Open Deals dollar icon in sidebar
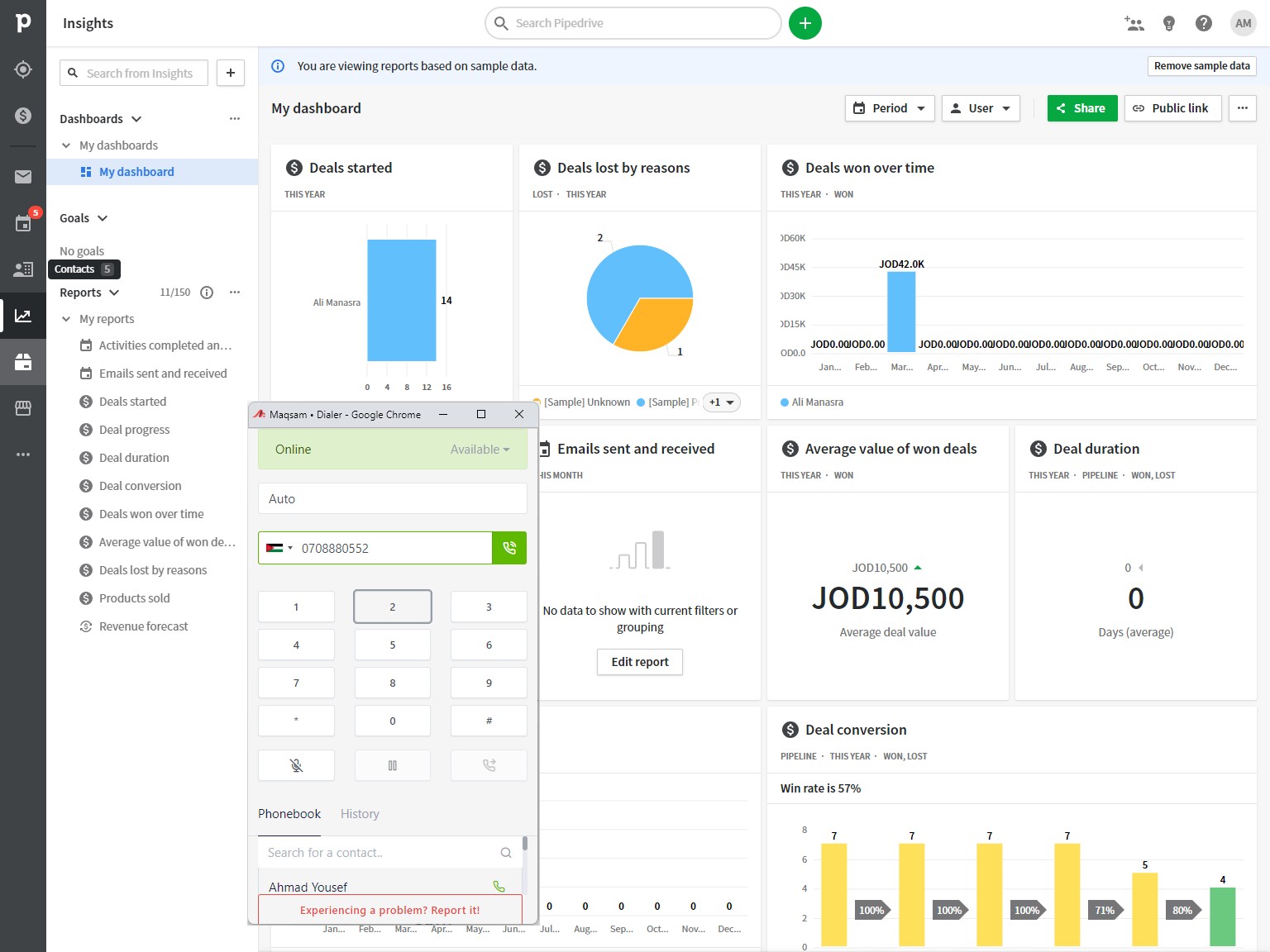The height and width of the screenshot is (952, 1270). (23, 116)
